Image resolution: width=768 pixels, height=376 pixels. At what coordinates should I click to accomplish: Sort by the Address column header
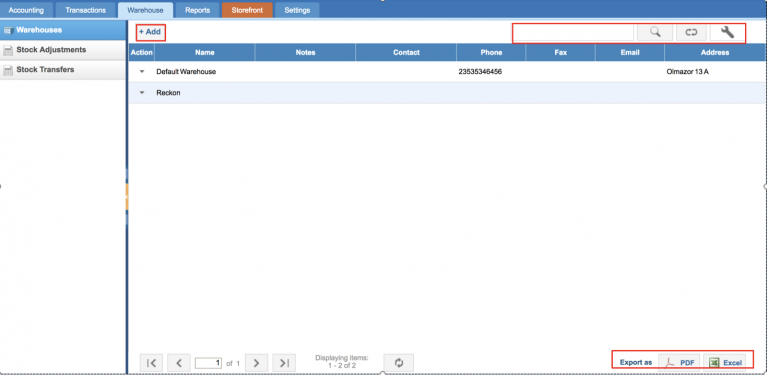pos(716,52)
